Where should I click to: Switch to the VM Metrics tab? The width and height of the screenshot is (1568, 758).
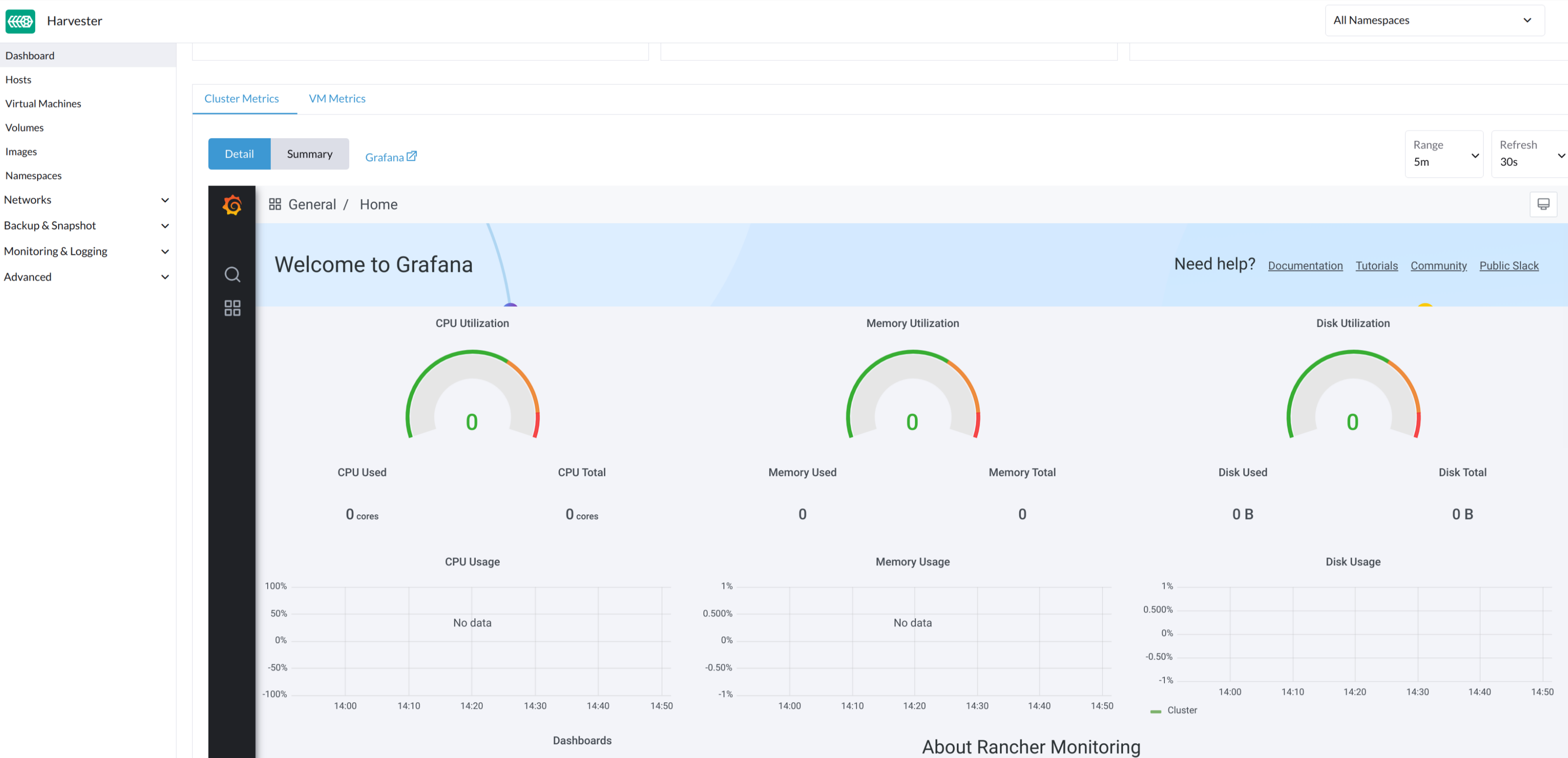(x=337, y=98)
